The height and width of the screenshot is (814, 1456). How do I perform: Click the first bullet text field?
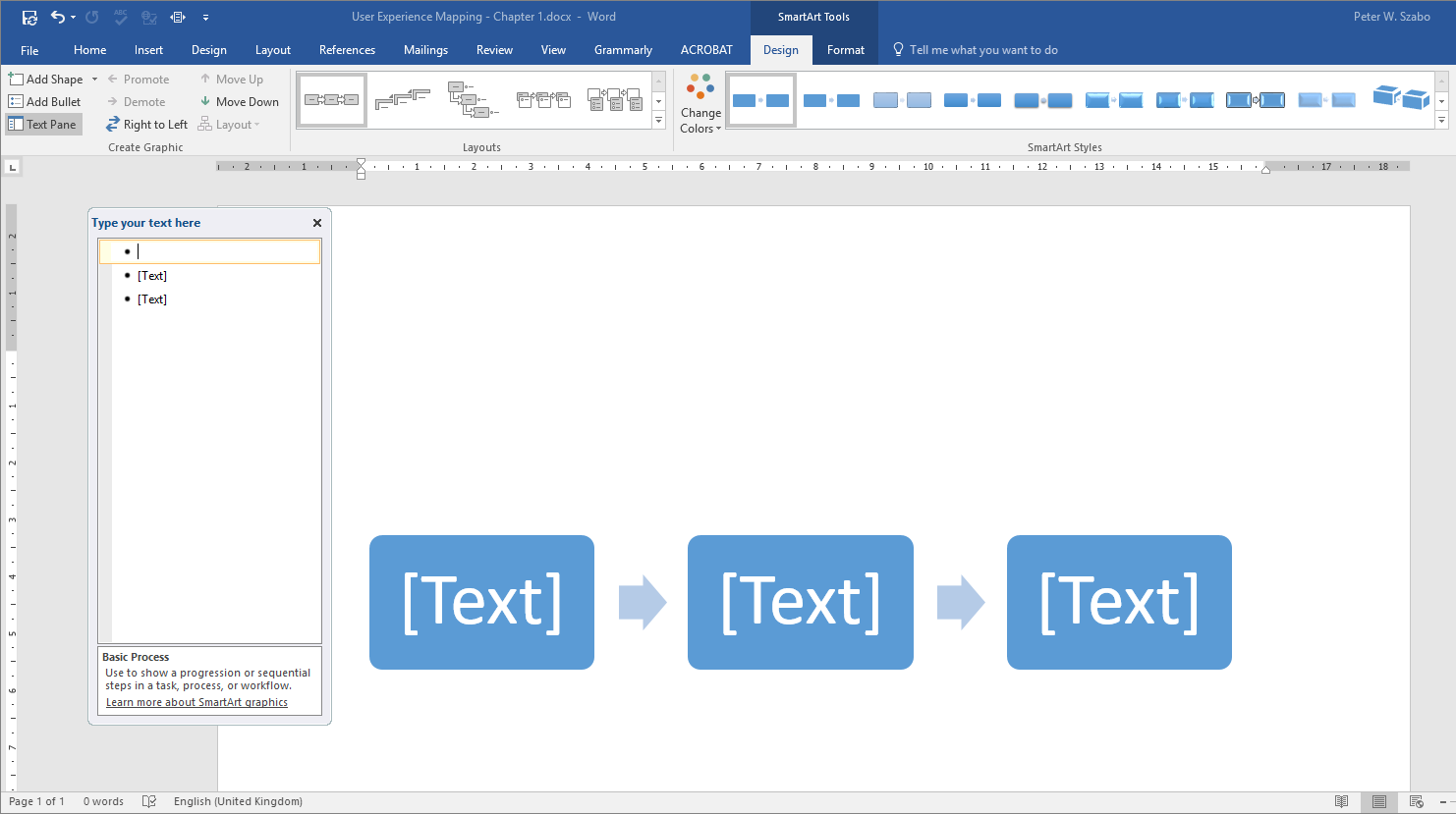point(226,252)
